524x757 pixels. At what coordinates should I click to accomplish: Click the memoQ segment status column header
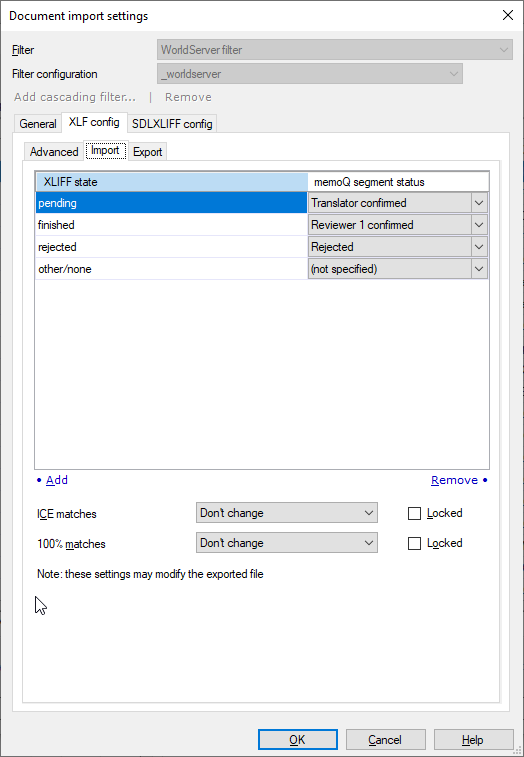[x=398, y=182]
